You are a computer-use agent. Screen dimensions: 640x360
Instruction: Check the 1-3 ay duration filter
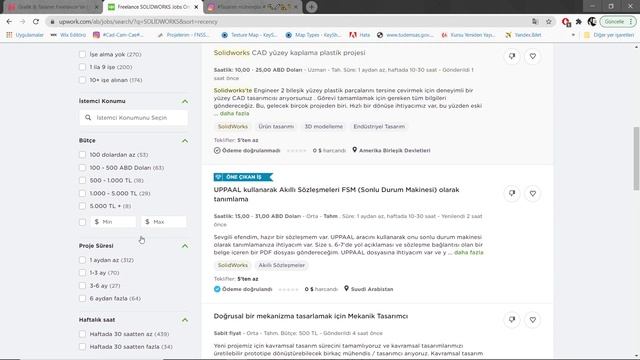pos(82,273)
